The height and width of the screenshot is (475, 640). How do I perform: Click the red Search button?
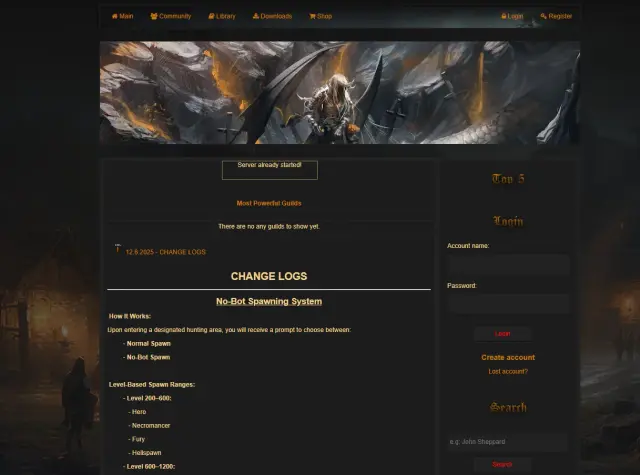pyautogui.click(x=502, y=464)
